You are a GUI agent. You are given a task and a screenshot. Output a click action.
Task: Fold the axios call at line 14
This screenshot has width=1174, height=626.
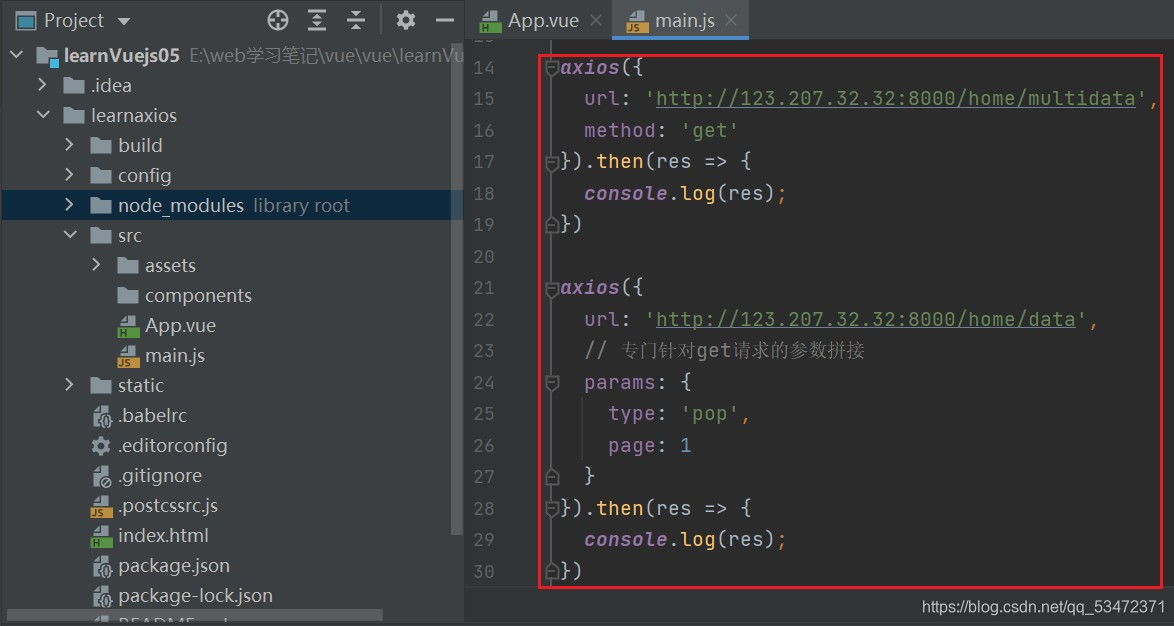tap(552, 68)
